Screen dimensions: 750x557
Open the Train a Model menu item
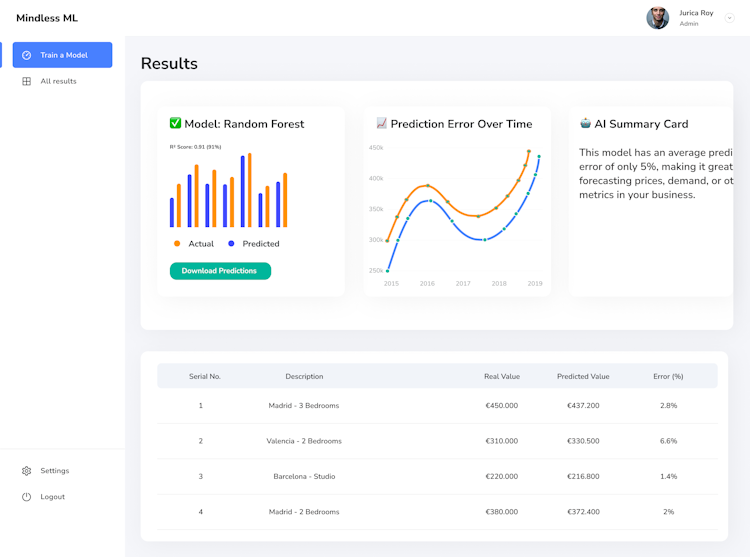[63, 55]
